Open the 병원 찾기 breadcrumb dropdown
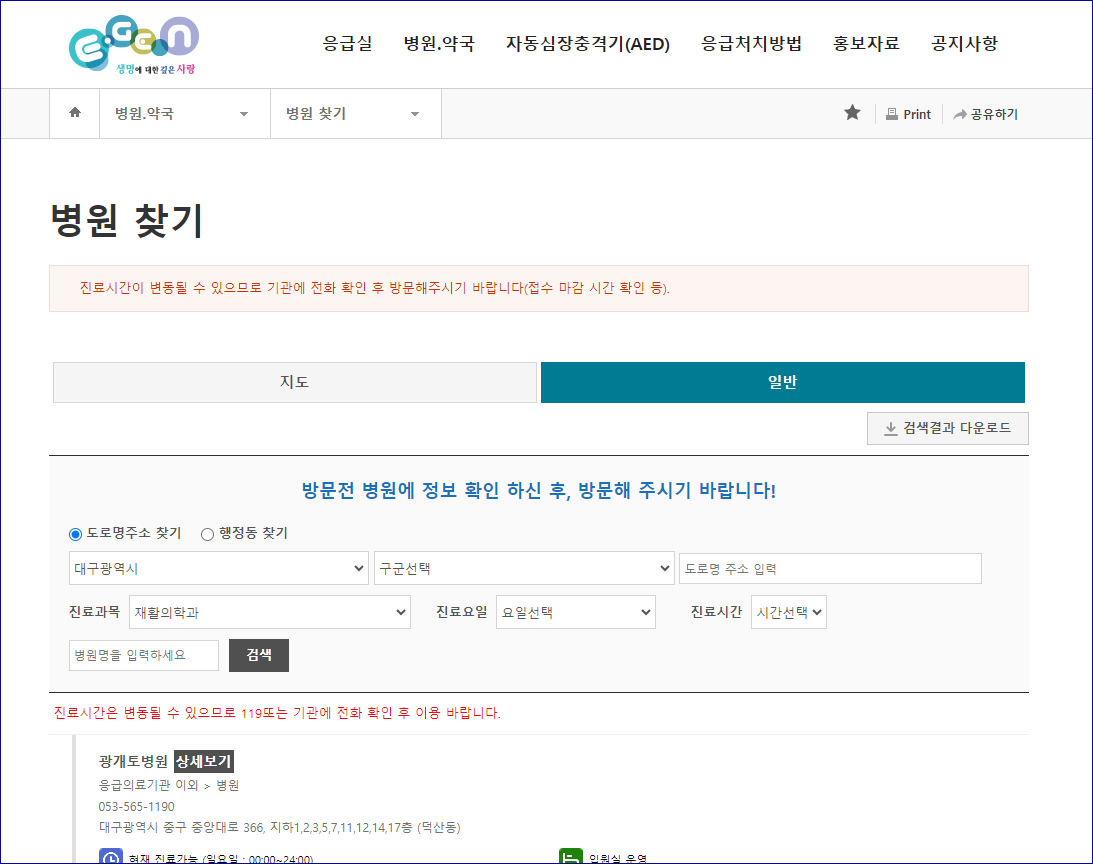Viewport: 1093px width, 864px height. (x=356, y=114)
